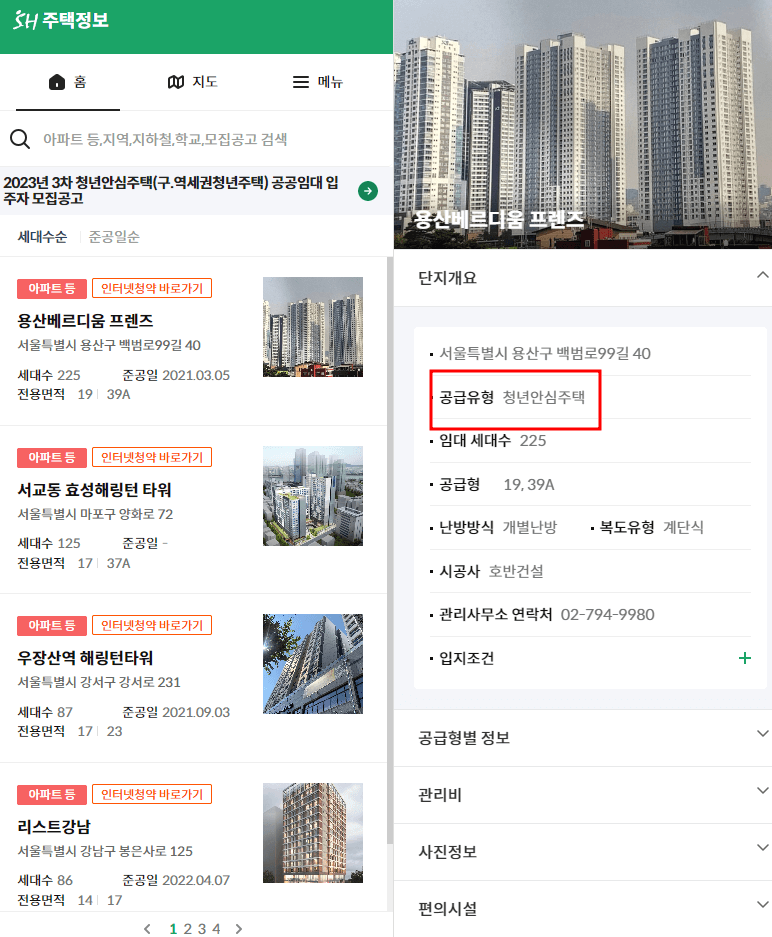
Task: Click the 용산베르디움 프렌즈 thumbnail photo
Action: coord(313,327)
